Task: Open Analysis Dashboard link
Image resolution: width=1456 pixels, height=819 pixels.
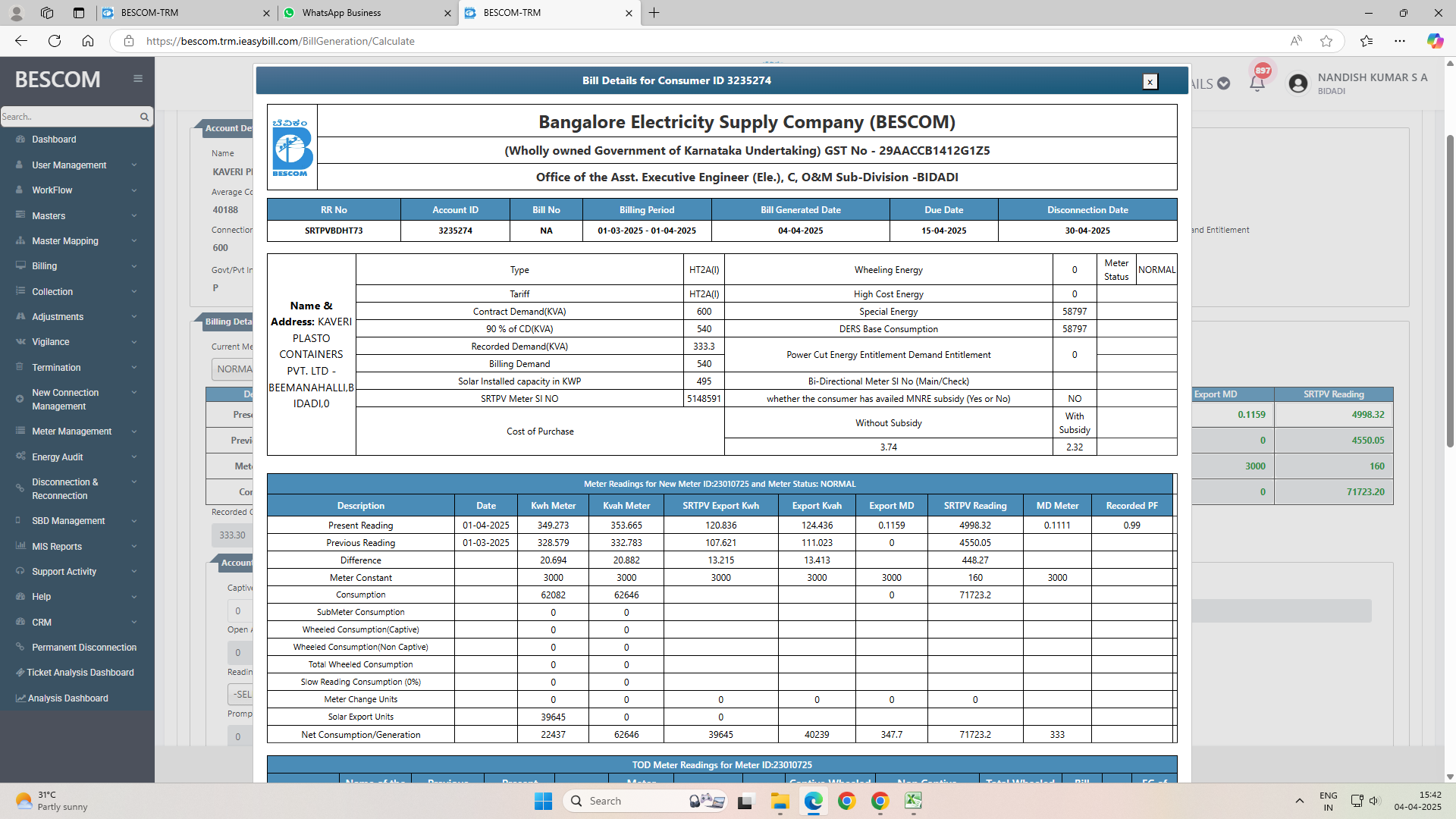Action: pos(68,698)
